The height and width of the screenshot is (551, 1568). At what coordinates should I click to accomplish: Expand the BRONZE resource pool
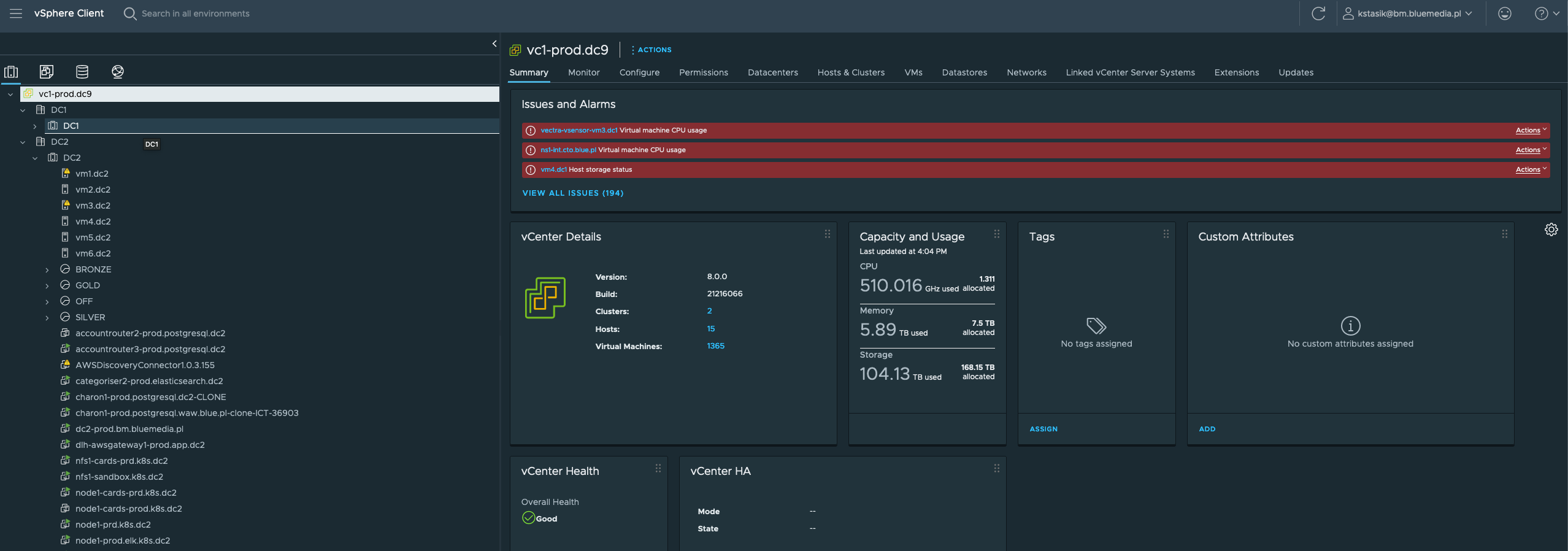coord(47,269)
